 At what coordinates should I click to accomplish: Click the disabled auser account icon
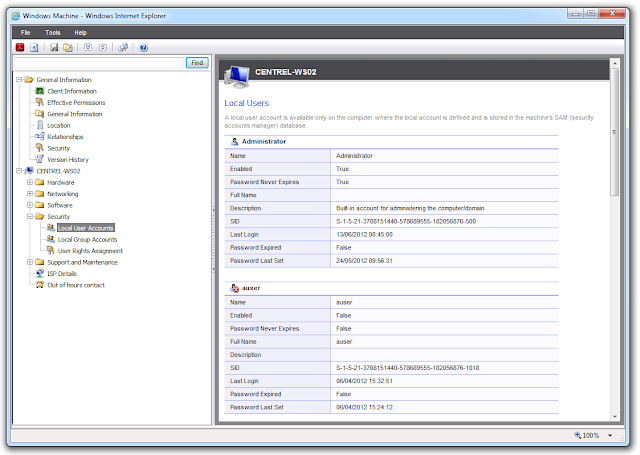click(235, 288)
